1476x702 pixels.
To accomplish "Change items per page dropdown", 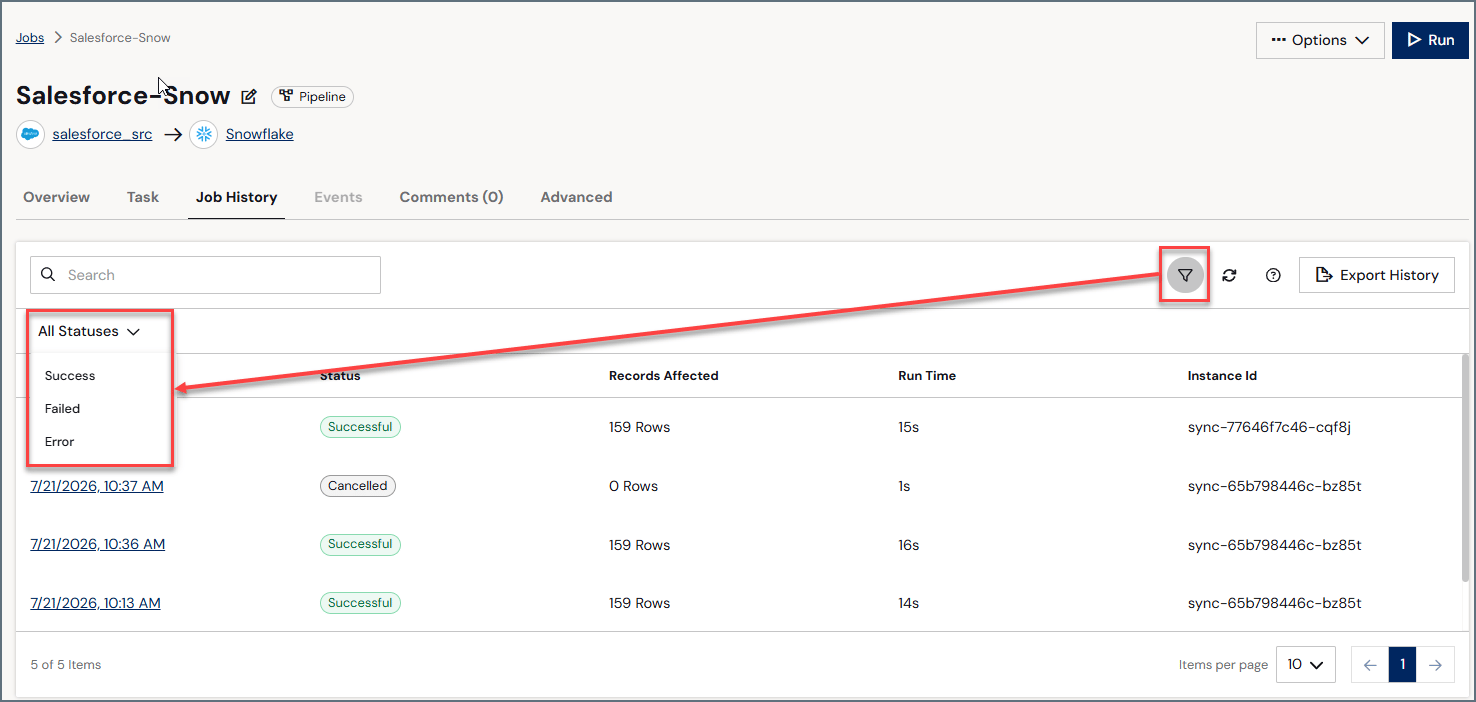I will click(1305, 664).
